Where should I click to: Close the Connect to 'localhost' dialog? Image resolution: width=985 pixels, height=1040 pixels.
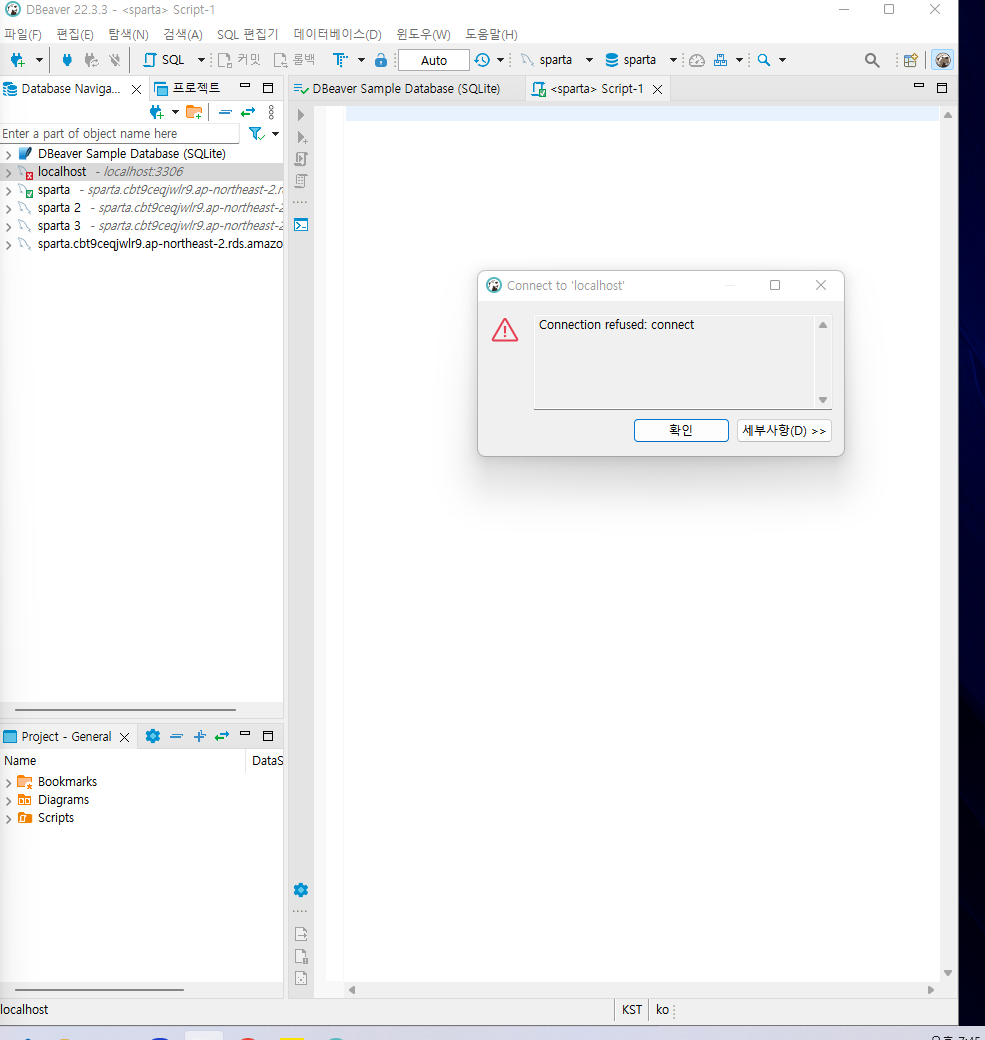[821, 285]
